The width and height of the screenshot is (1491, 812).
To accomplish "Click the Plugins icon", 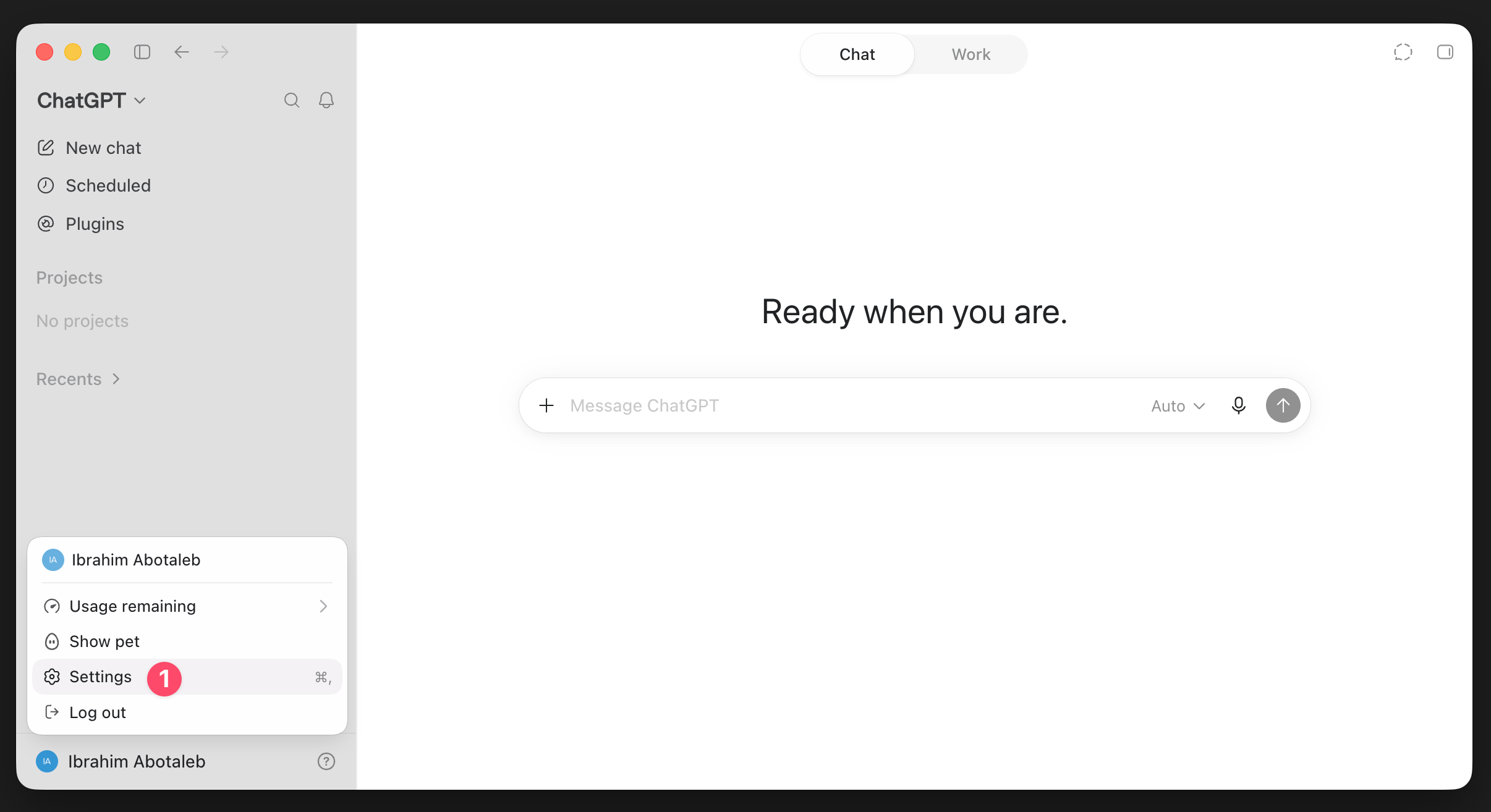I will pyautogui.click(x=46, y=224).
